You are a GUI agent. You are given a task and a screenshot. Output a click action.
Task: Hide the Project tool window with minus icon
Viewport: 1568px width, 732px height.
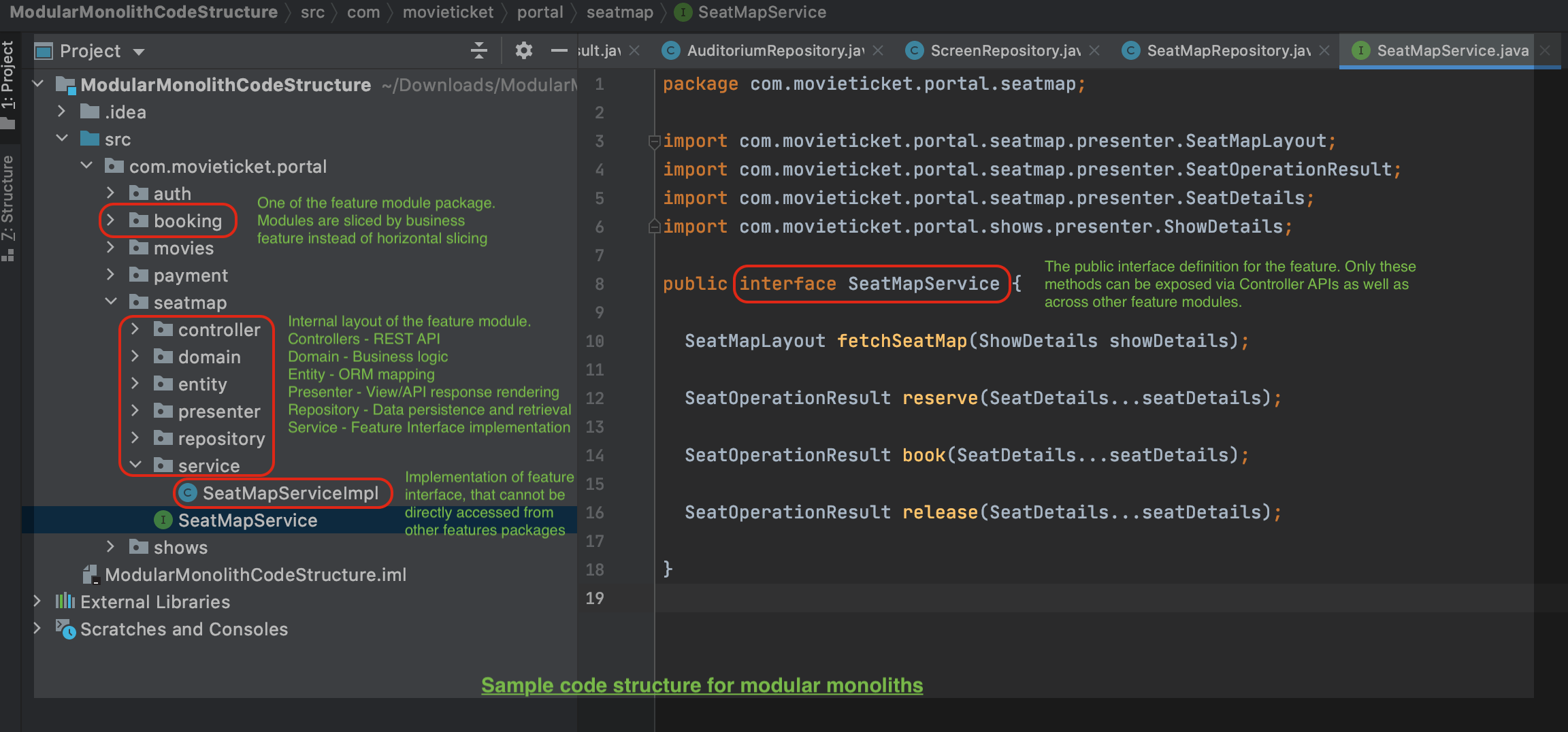pyautogui.click(x=559, y=50)
